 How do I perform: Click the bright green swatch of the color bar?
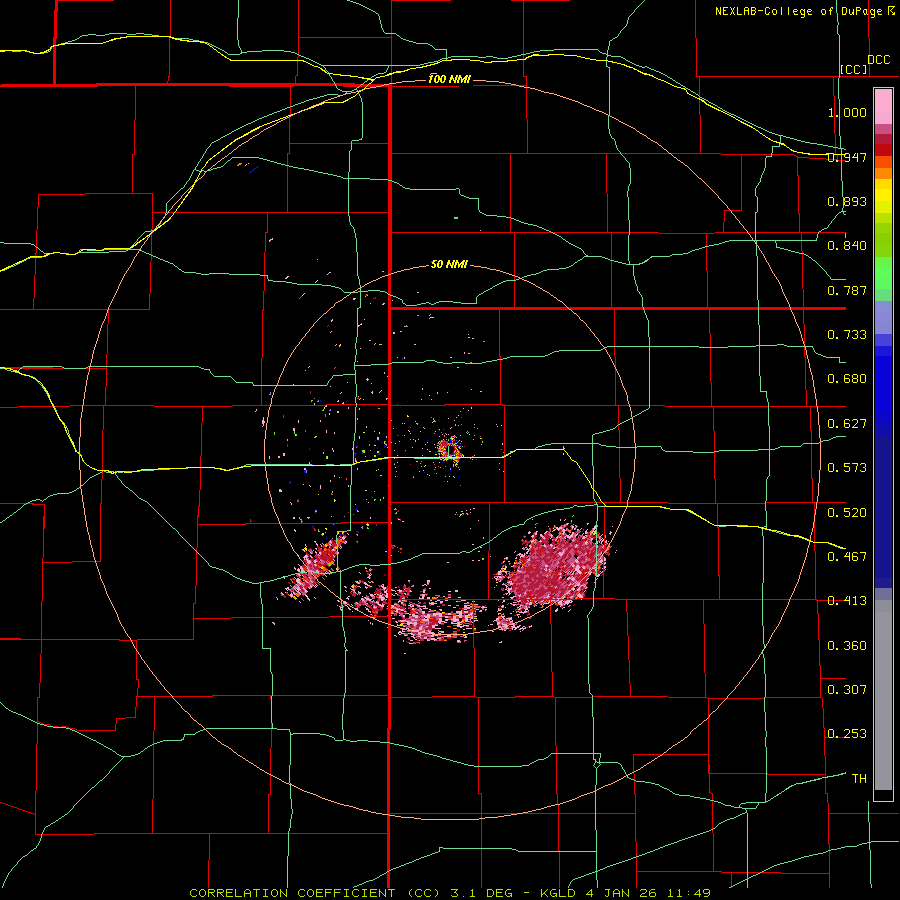point(883,273)
